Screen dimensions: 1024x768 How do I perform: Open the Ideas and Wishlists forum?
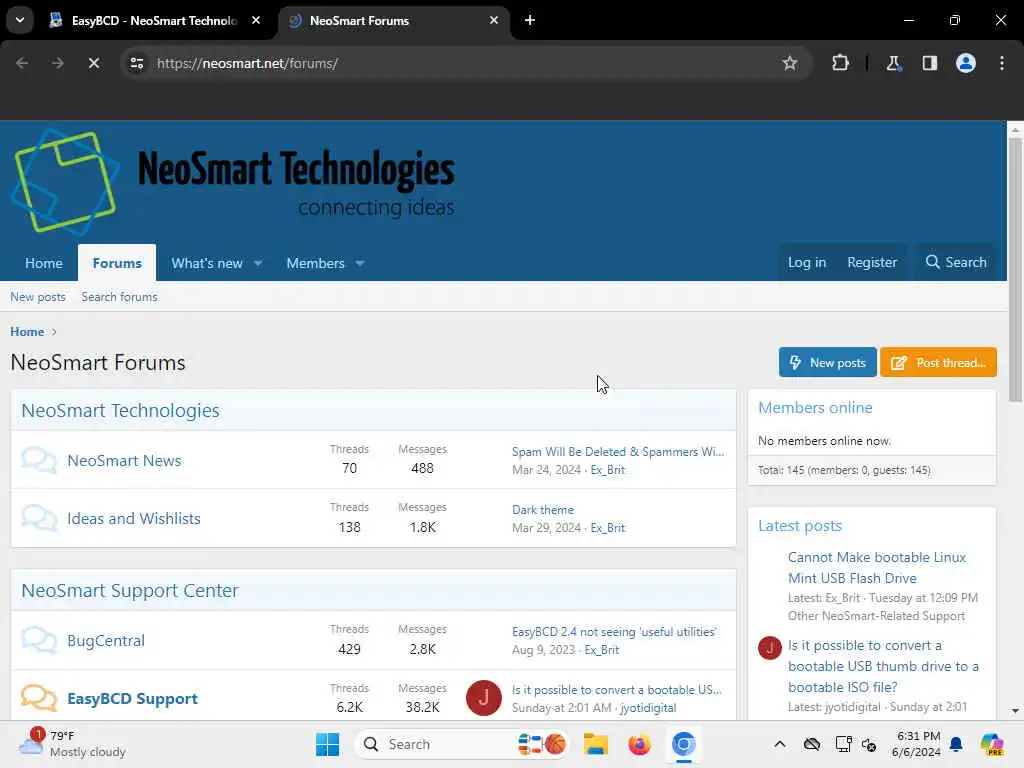pyautogui.click(x=134, y=519)
